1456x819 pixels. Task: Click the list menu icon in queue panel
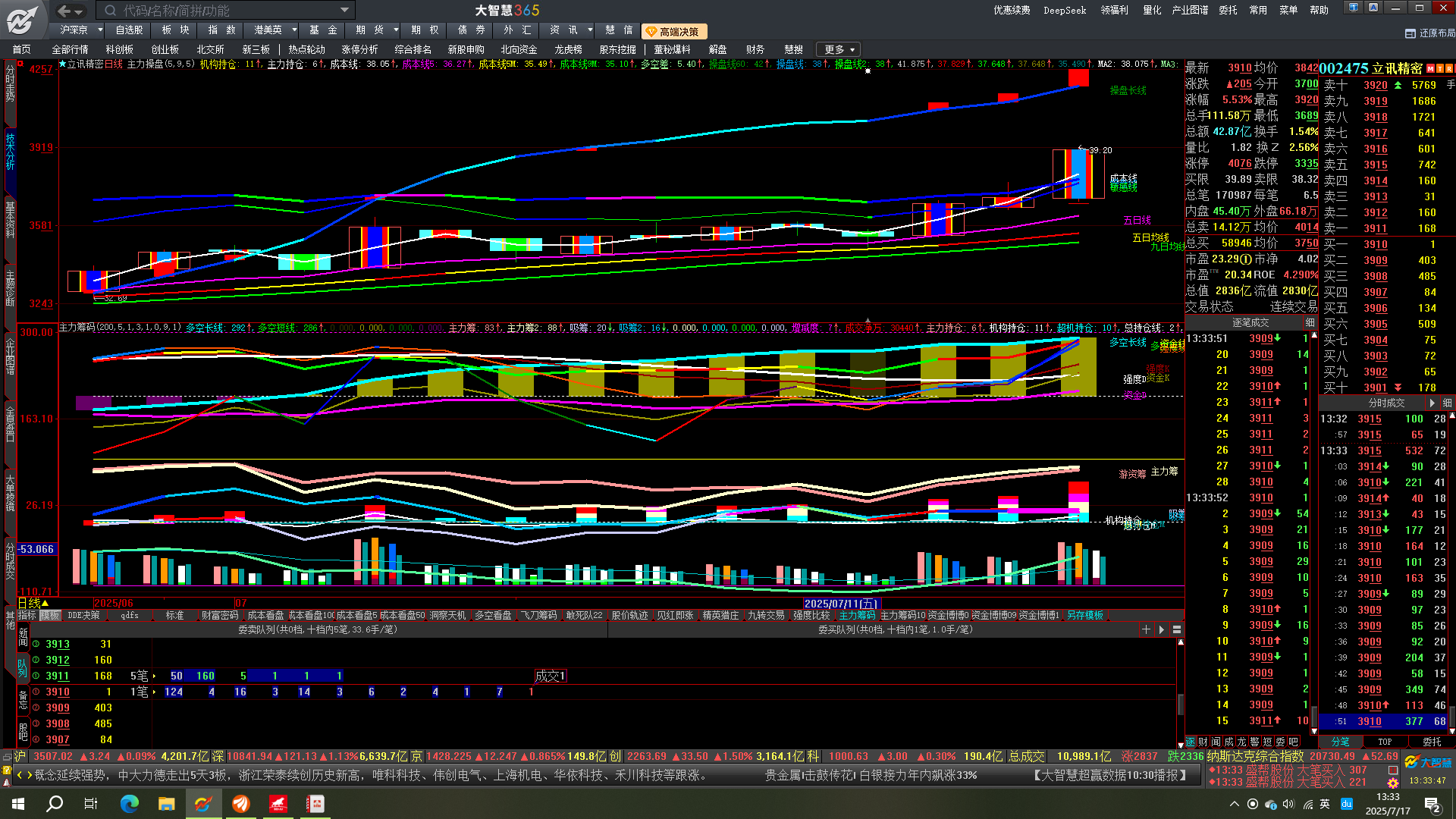1177,629
